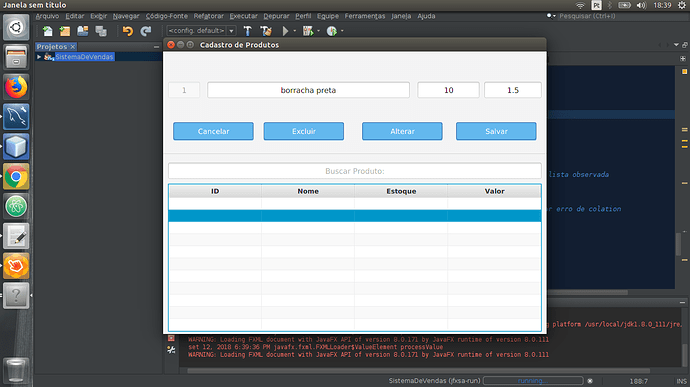The height and width of the screenshot is (387, 690).
Task: Run project with green play icon
Action: (285, 31)
